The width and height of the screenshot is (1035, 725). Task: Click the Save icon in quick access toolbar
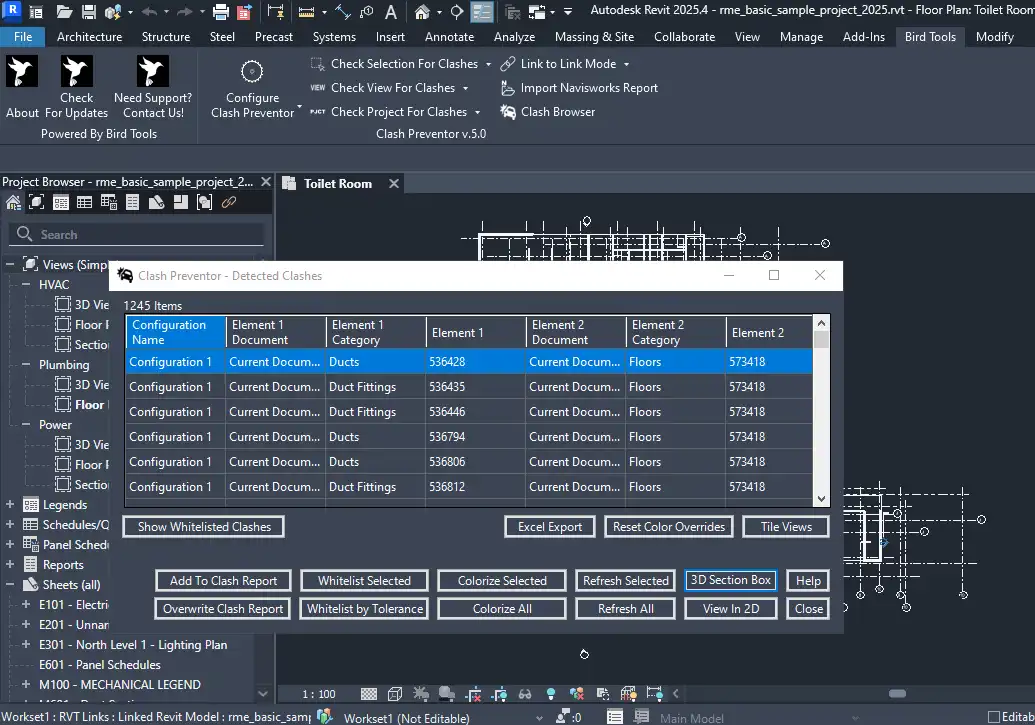[x=89, y=12]
